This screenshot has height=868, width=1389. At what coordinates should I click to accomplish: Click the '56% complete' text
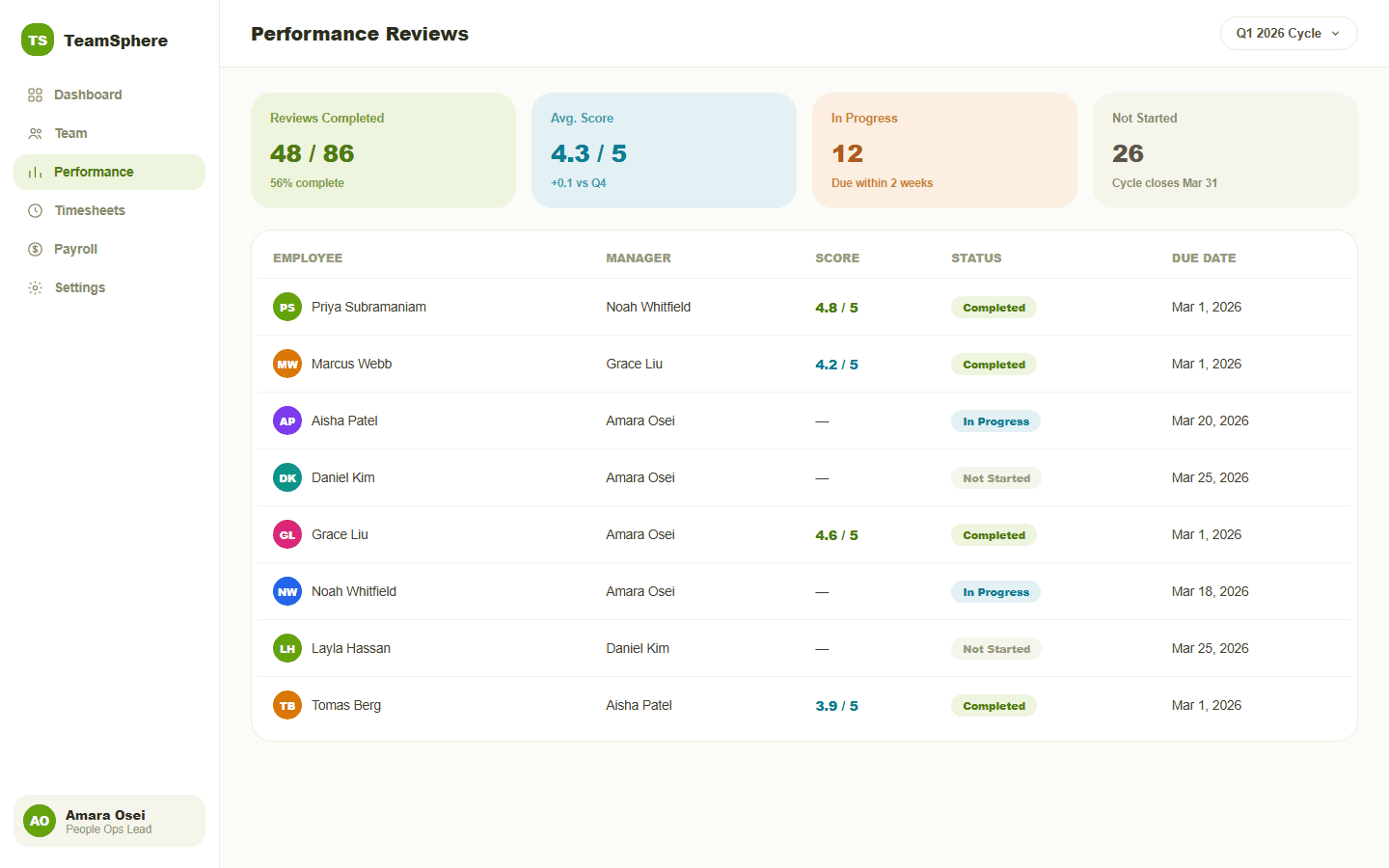307,183
